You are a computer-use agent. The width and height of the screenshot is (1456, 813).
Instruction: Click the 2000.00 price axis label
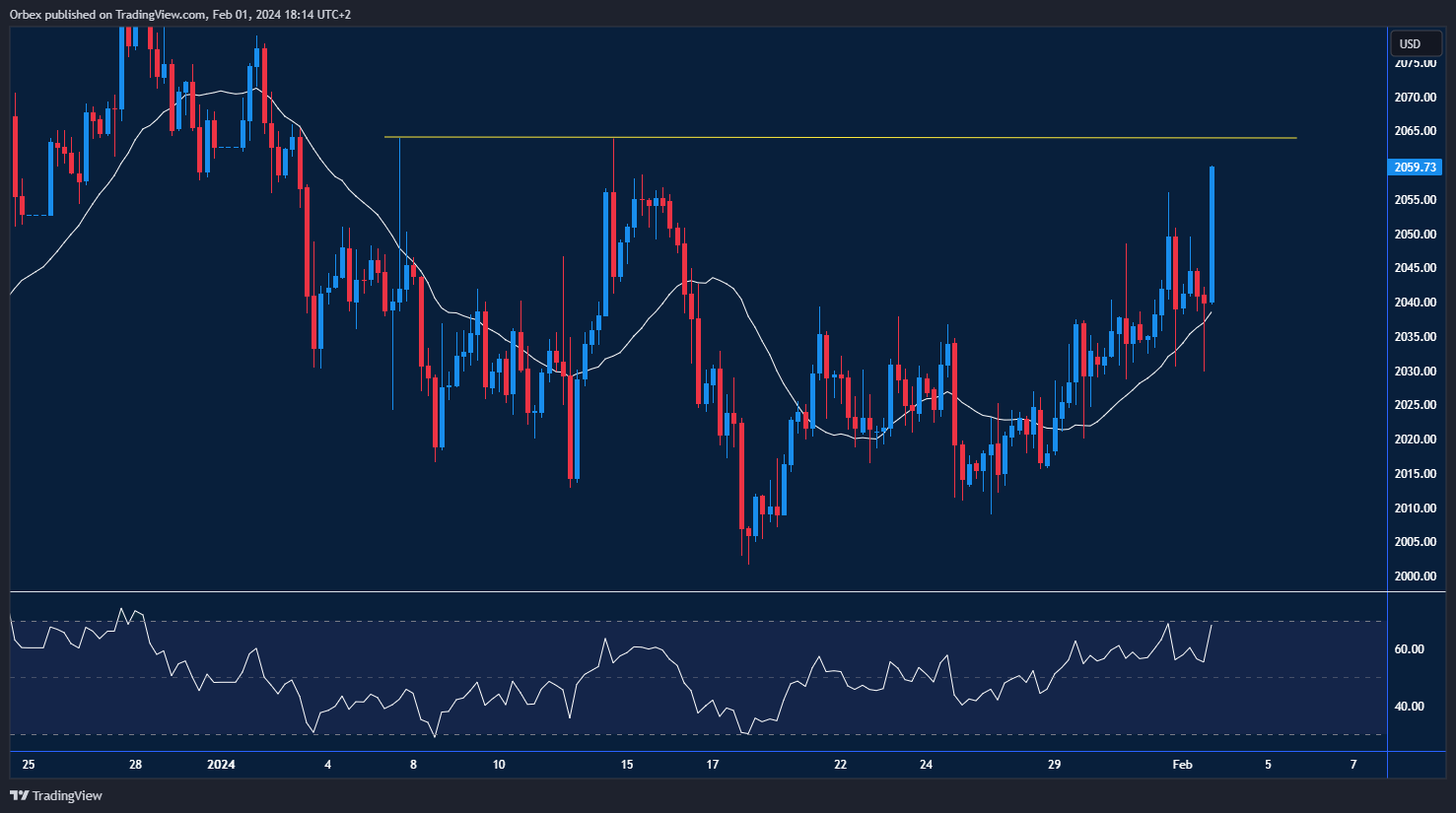[1415, 576]
